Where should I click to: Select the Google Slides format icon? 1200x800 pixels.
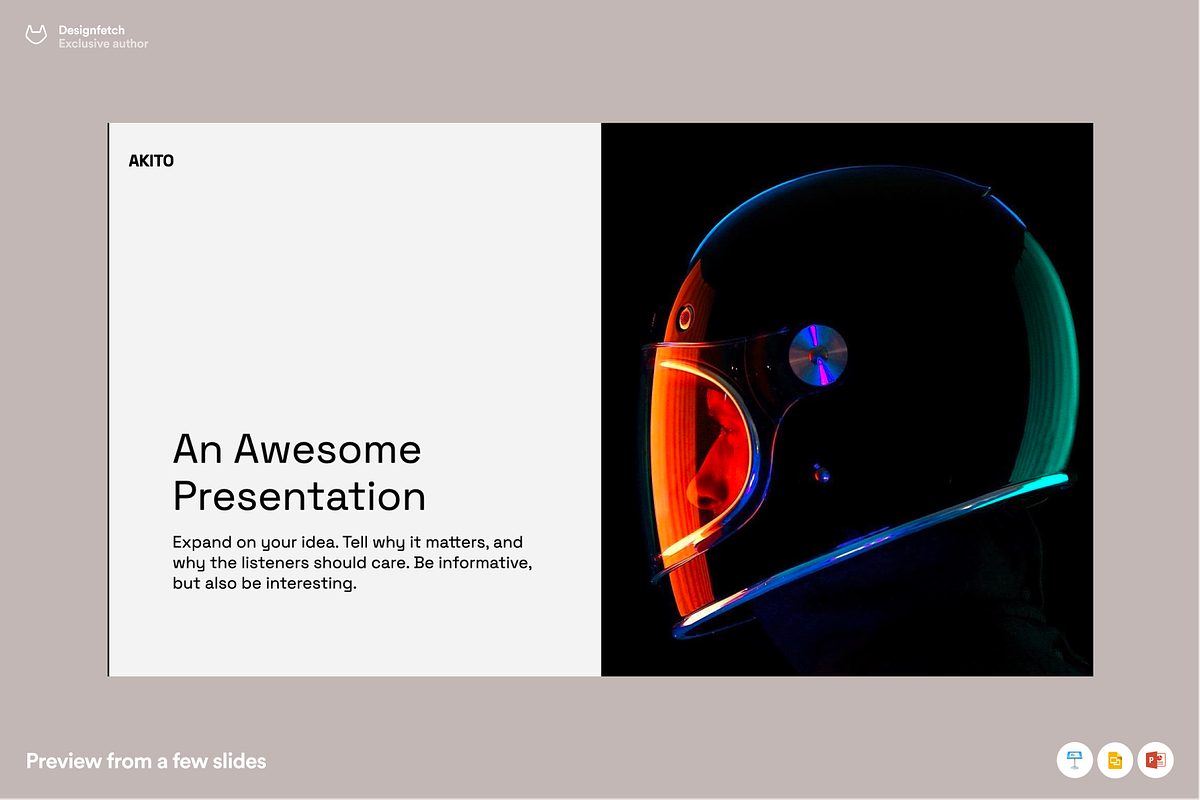[1115, 761]
